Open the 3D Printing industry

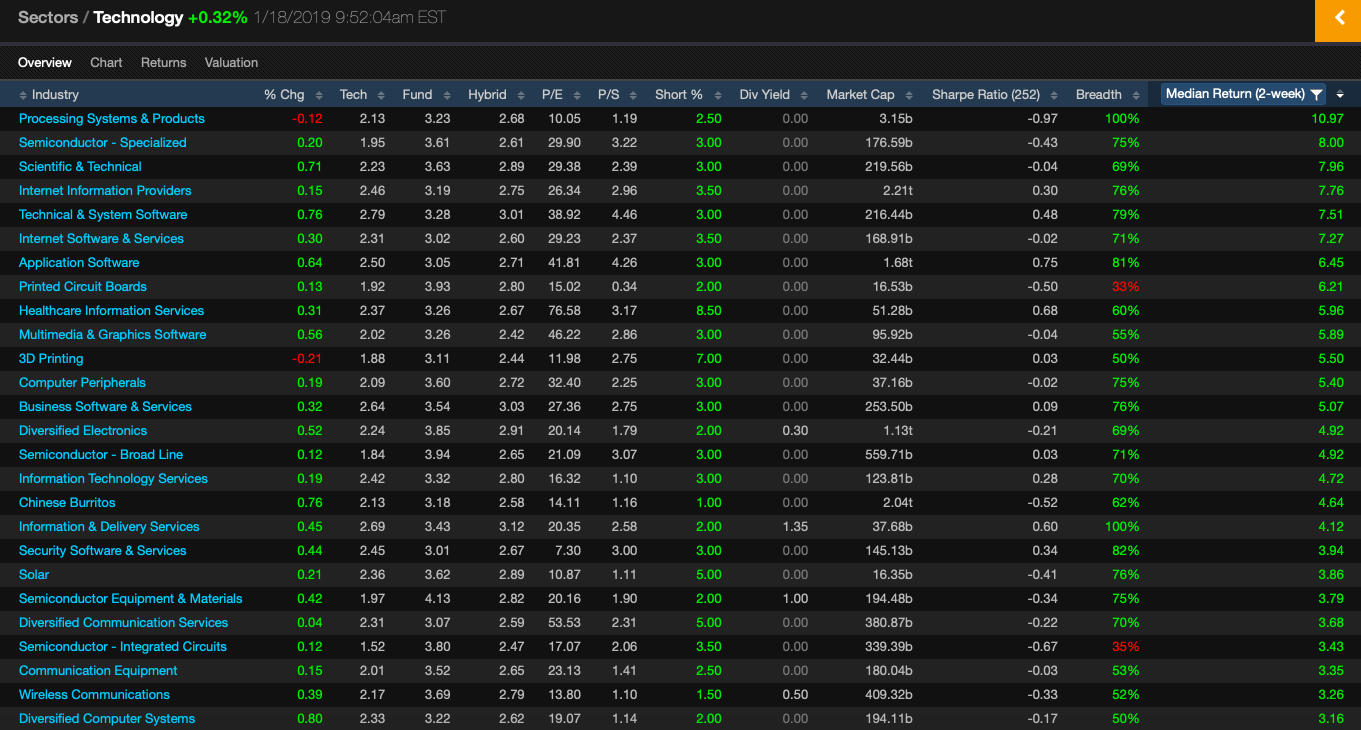[x=51, y=358]
